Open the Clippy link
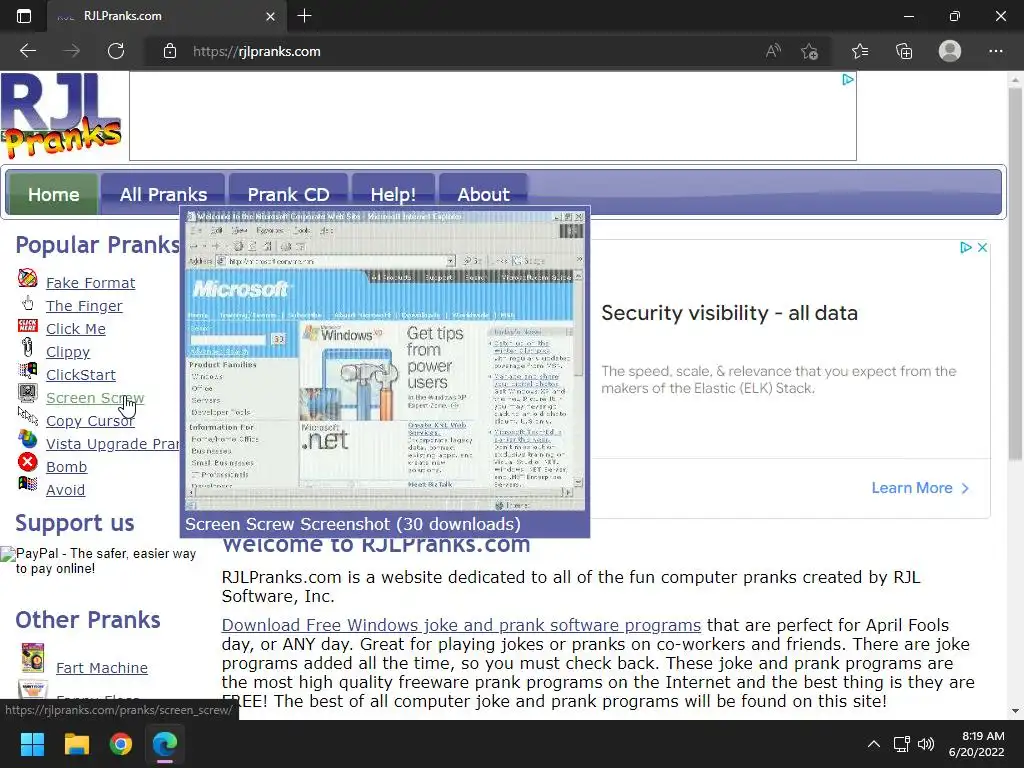1024x768 pixels. pyautogui.click(x=68, y=352)
